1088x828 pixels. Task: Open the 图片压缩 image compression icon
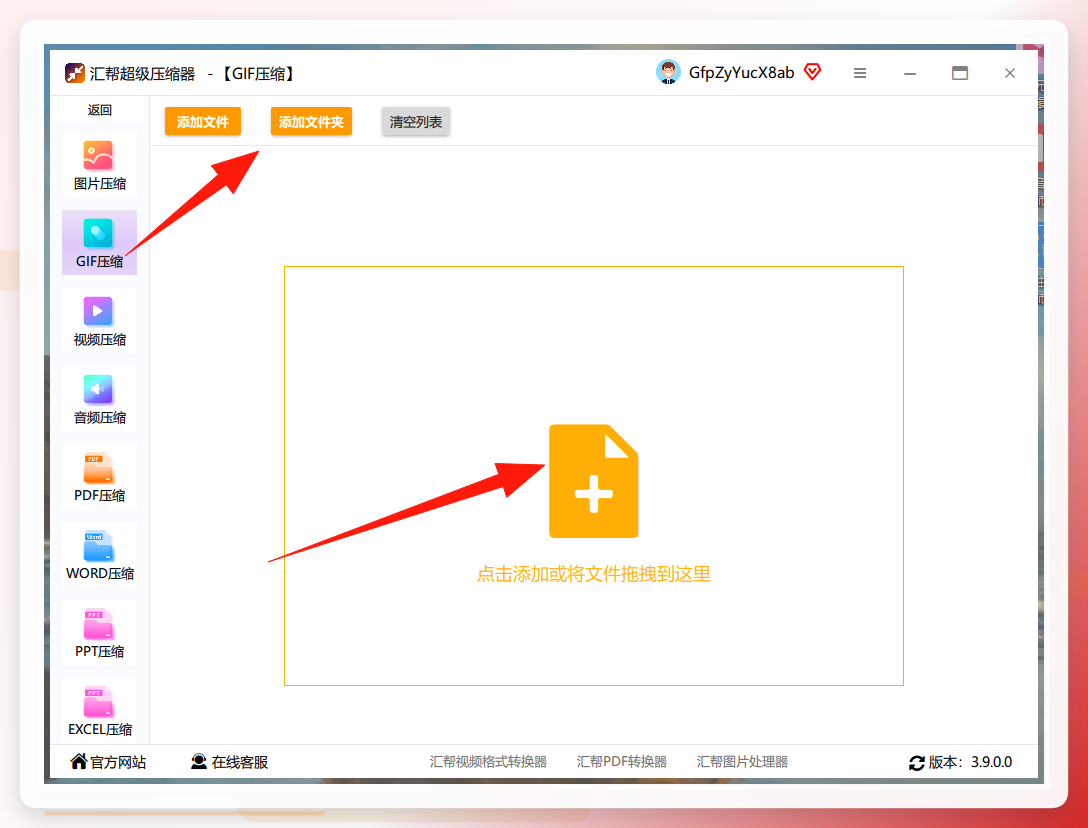(x=98, y=155)
